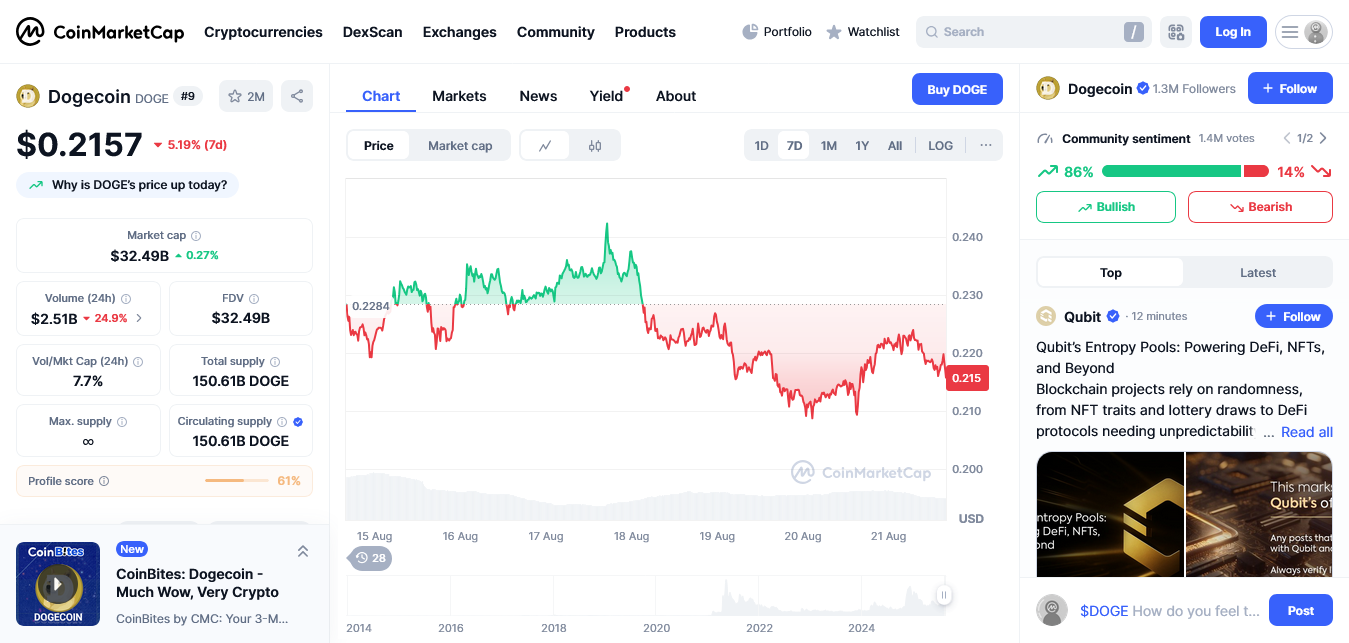Show the Latest community posts tab
This screenshot has height=643, width=1349.
click(x=1258, y=273)
